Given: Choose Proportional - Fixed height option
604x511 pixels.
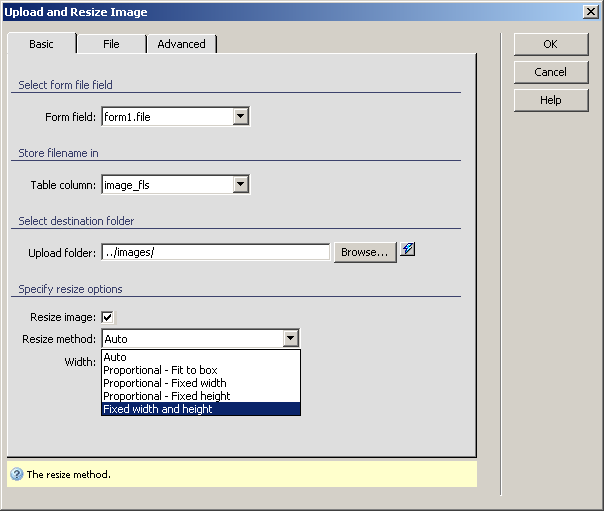Looking at the screenshot, I should [x=200, y=396].
